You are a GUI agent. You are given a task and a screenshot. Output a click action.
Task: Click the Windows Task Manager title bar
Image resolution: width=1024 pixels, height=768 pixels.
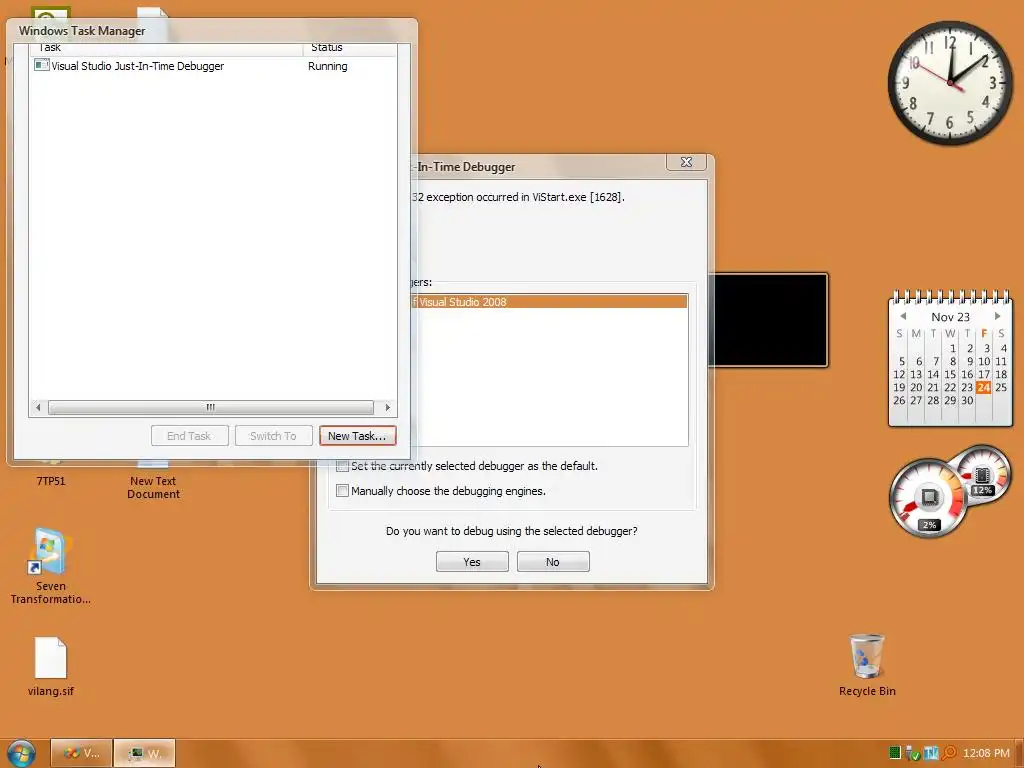click(x=212, y=31)
